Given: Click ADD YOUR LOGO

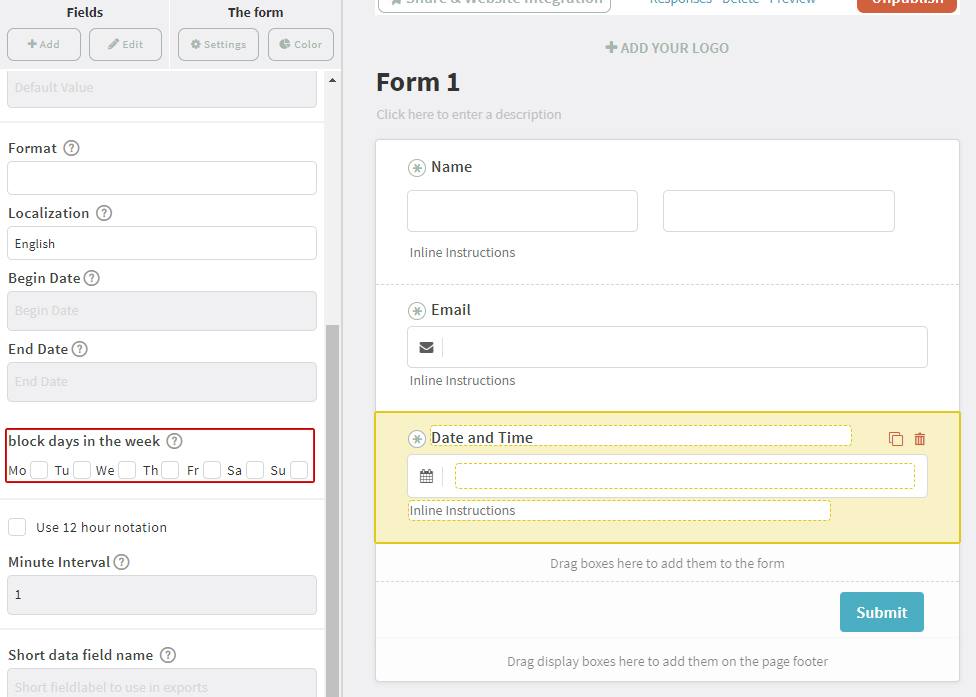Looking at the screenshot, I should (667, 48).
